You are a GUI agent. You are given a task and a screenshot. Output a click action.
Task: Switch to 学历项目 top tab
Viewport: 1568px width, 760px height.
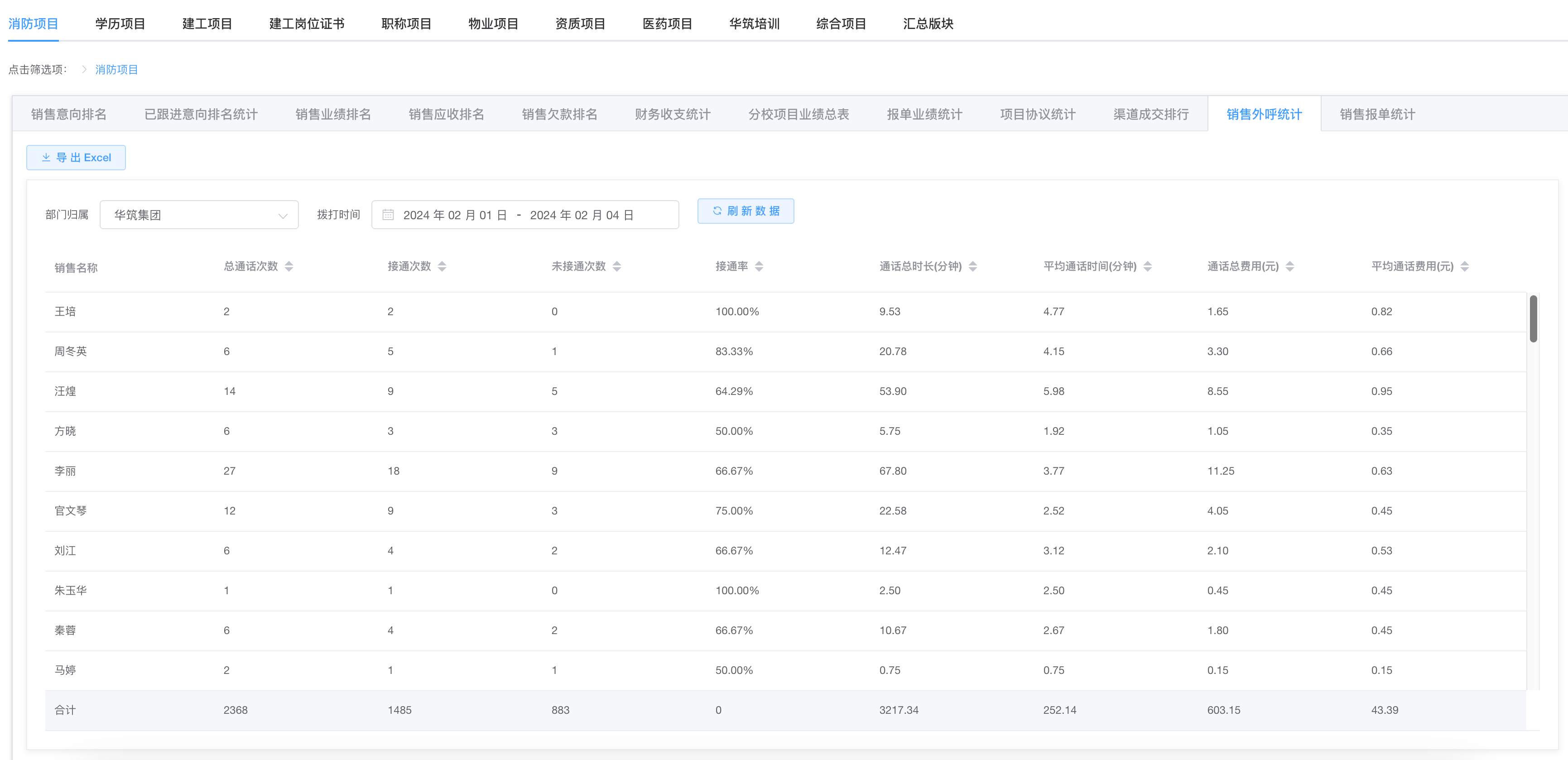120,24
